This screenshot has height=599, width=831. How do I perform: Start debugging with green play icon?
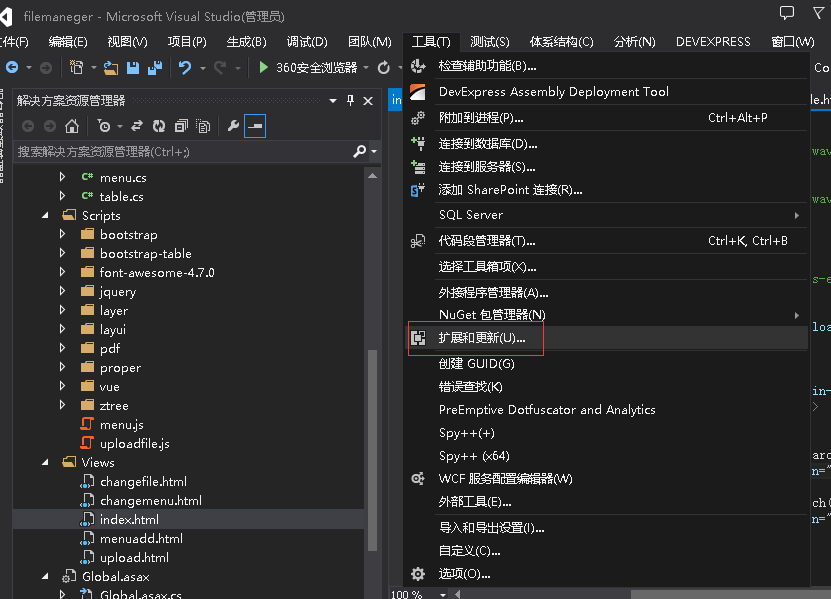263,67
